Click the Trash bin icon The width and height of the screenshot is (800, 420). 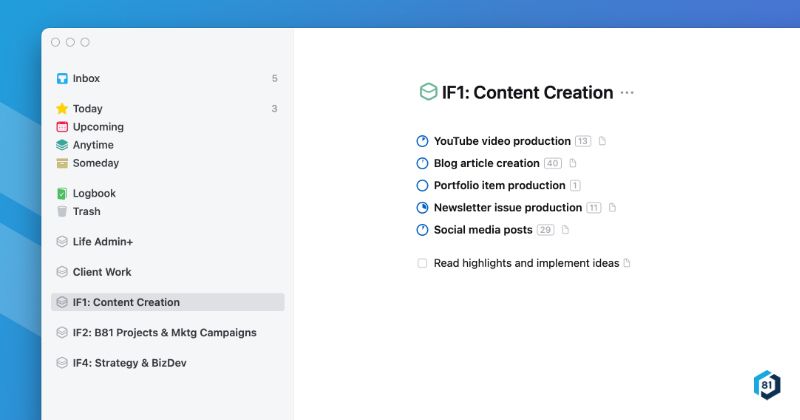(62, 212)
